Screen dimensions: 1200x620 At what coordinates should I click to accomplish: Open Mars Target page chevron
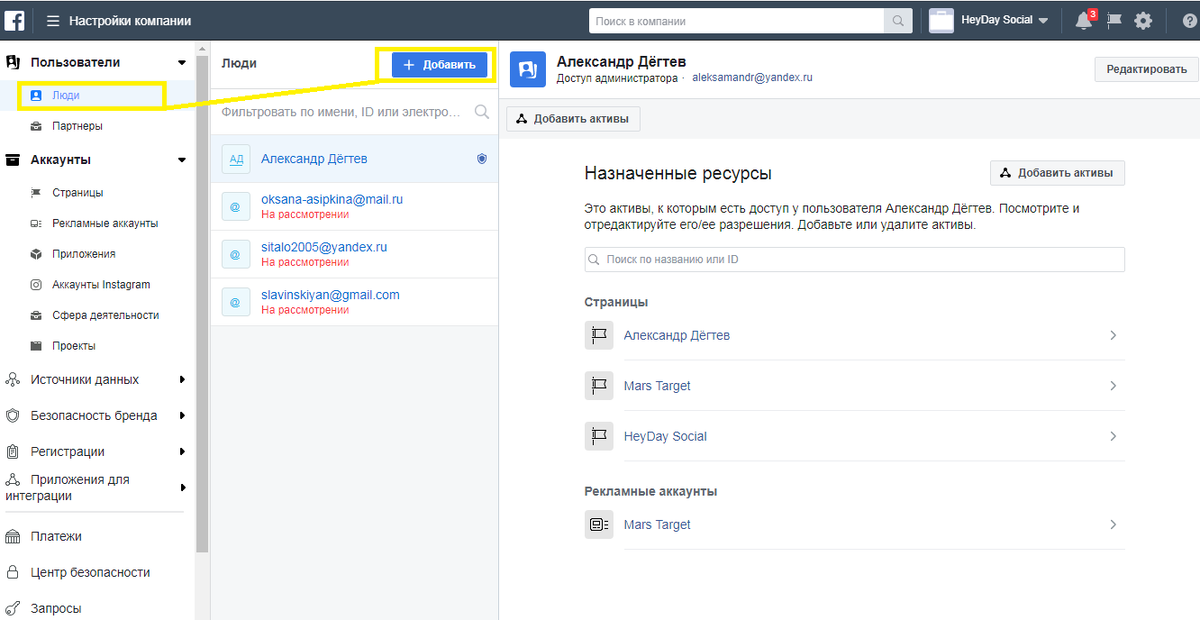click(1113, 386)
